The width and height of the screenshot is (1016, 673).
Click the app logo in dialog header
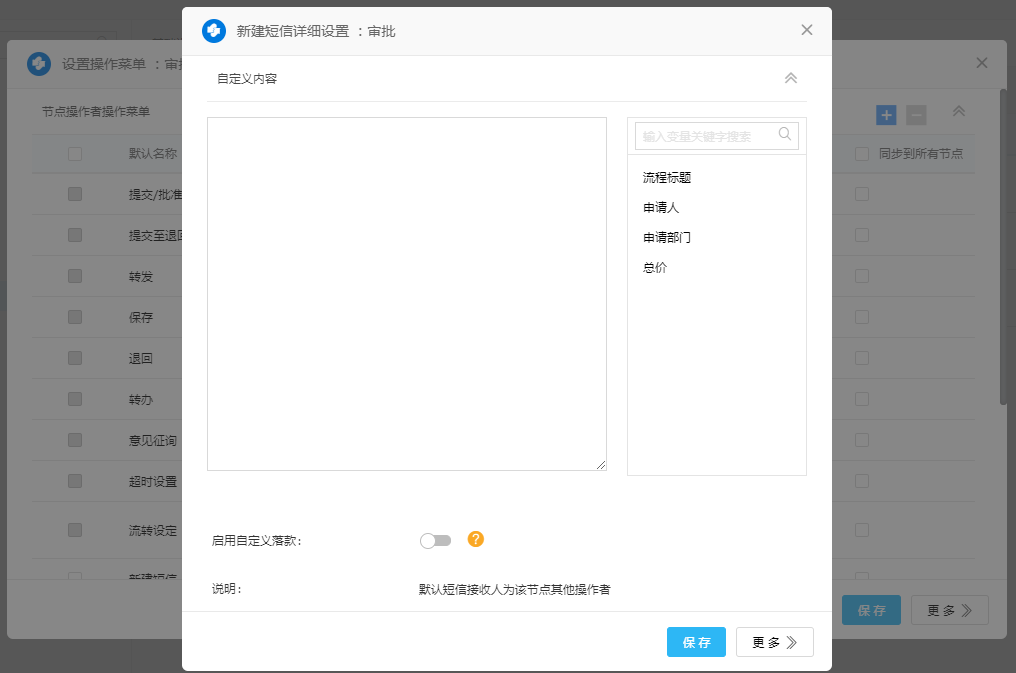(214, 31)
